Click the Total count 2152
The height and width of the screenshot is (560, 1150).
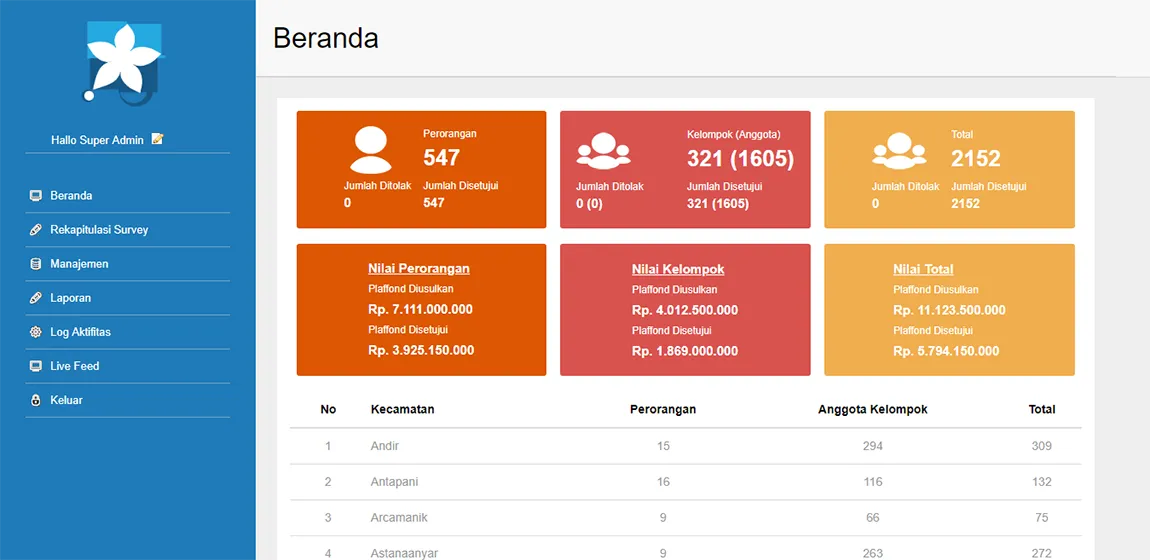(976, 158)
